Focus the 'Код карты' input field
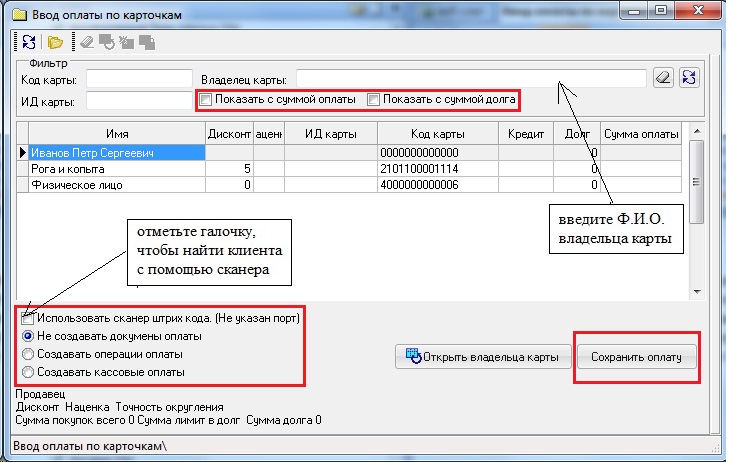This screenshot has width=729, height=463. 139,79
